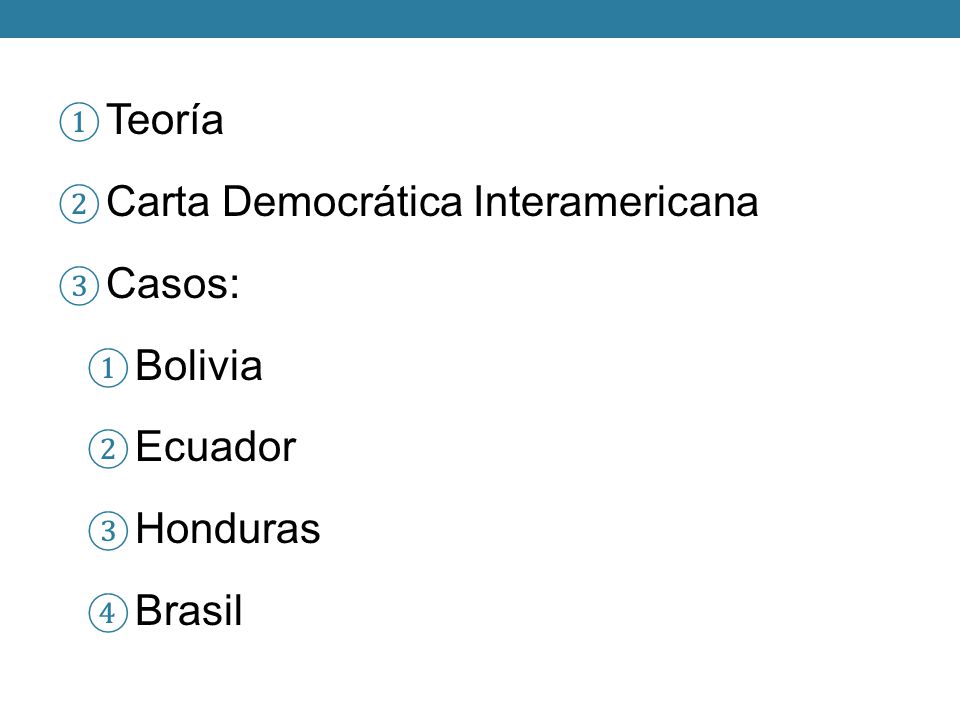Click the Ecuador sub-item text

point(216,446)
